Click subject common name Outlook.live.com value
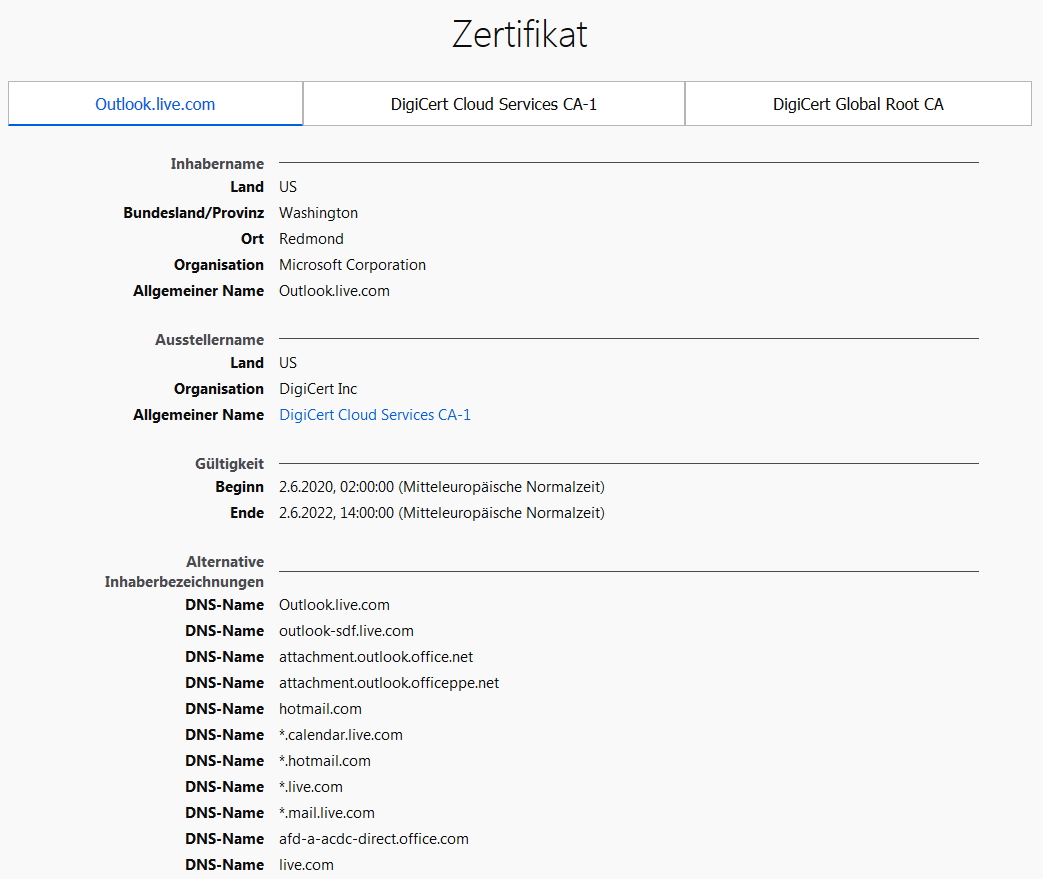The image size is (1043, 879). click(x=334, y=291)
